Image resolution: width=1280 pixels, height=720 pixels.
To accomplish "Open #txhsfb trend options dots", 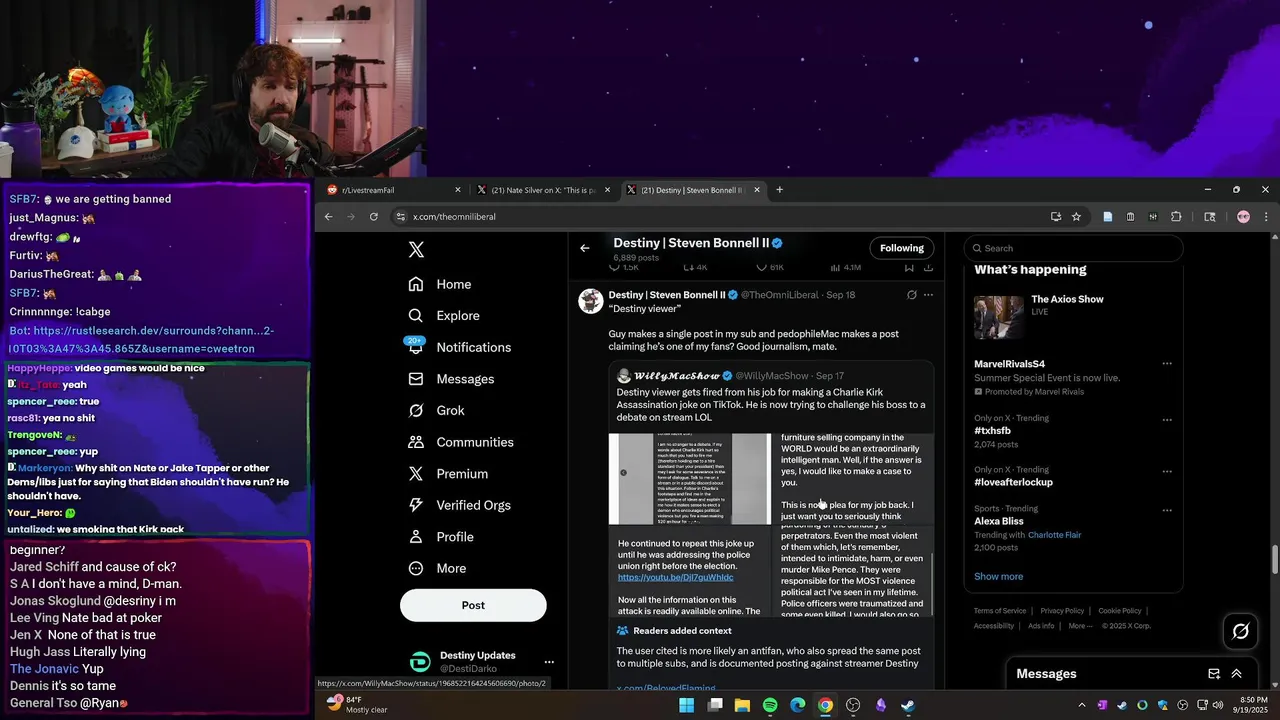I will (1166, 420).
